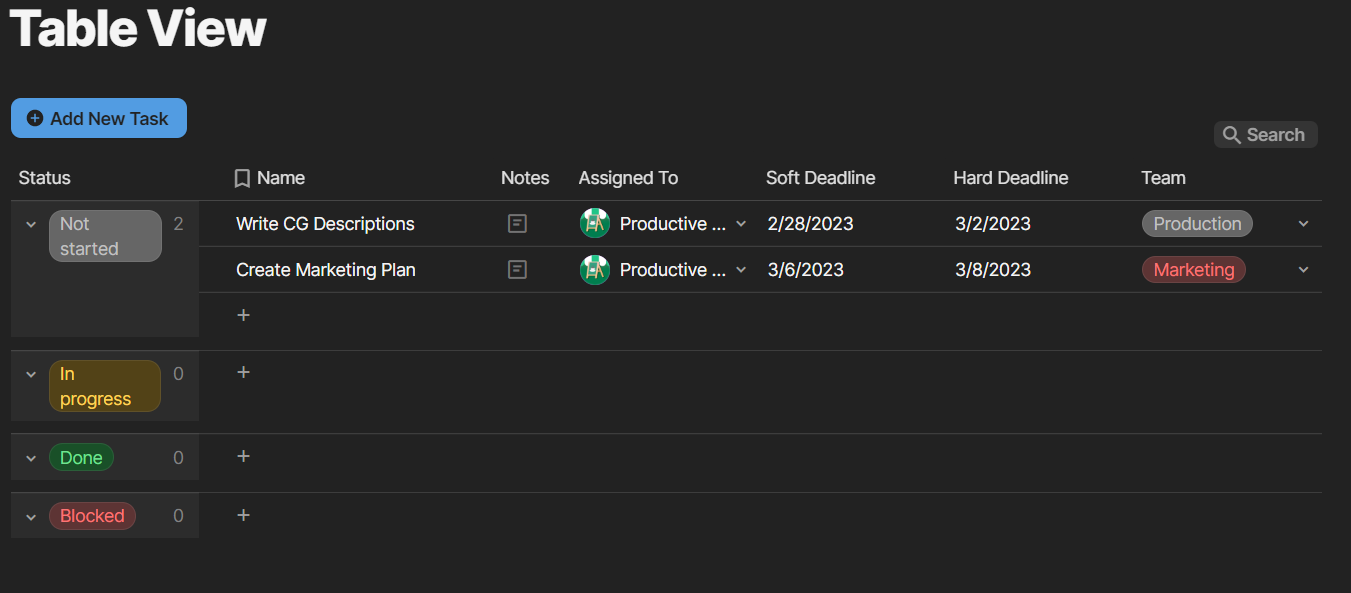Viewport: 1351px width, 593px height.
Task: Select the red Marketing team tag
Action: [1193, 270]
